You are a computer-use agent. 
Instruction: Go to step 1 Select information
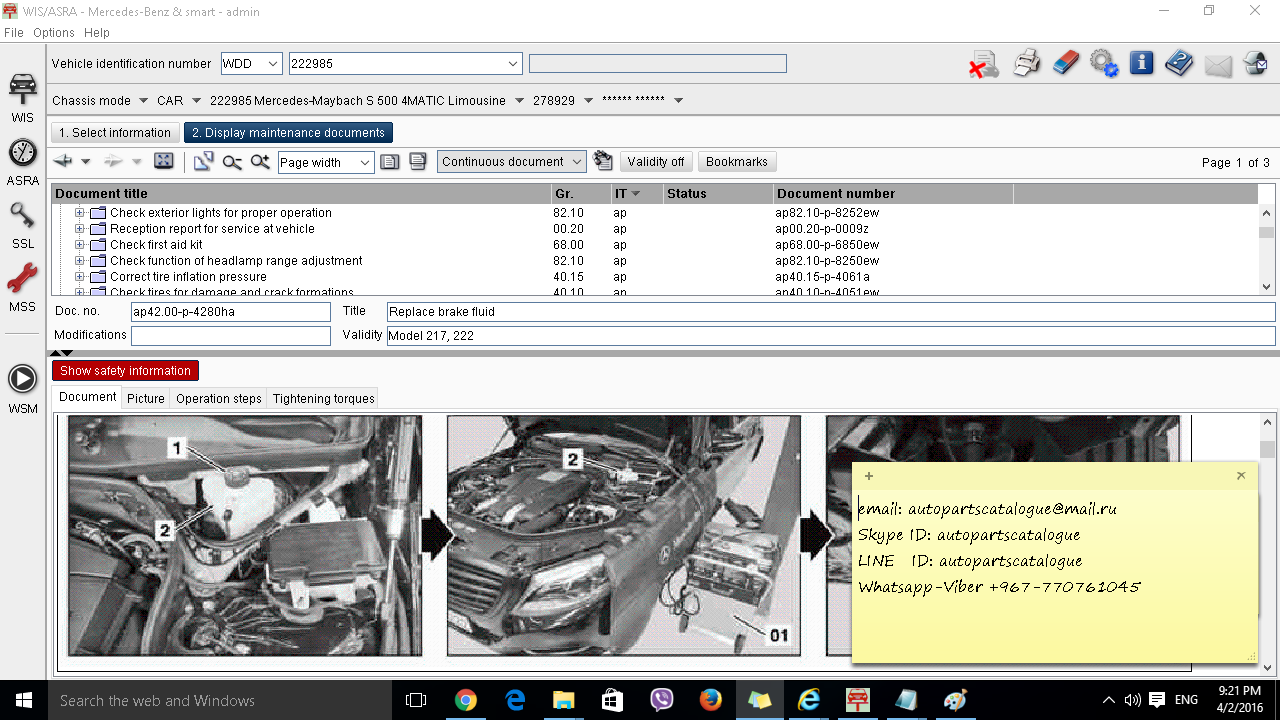(x=115, y=133)
